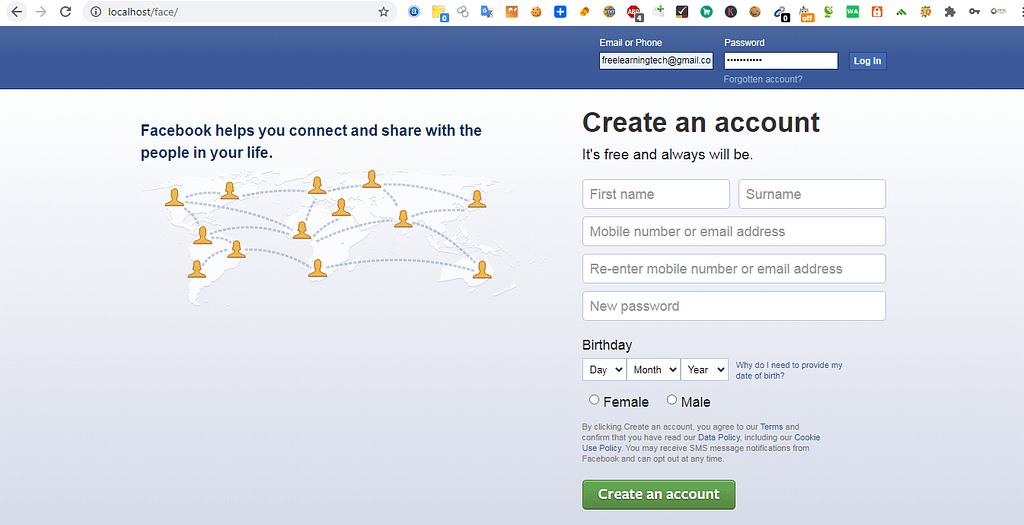Viewport: 1024px width, 525px height.
Task: Open the dark circle K extension icon
Action: pos(731,11)
